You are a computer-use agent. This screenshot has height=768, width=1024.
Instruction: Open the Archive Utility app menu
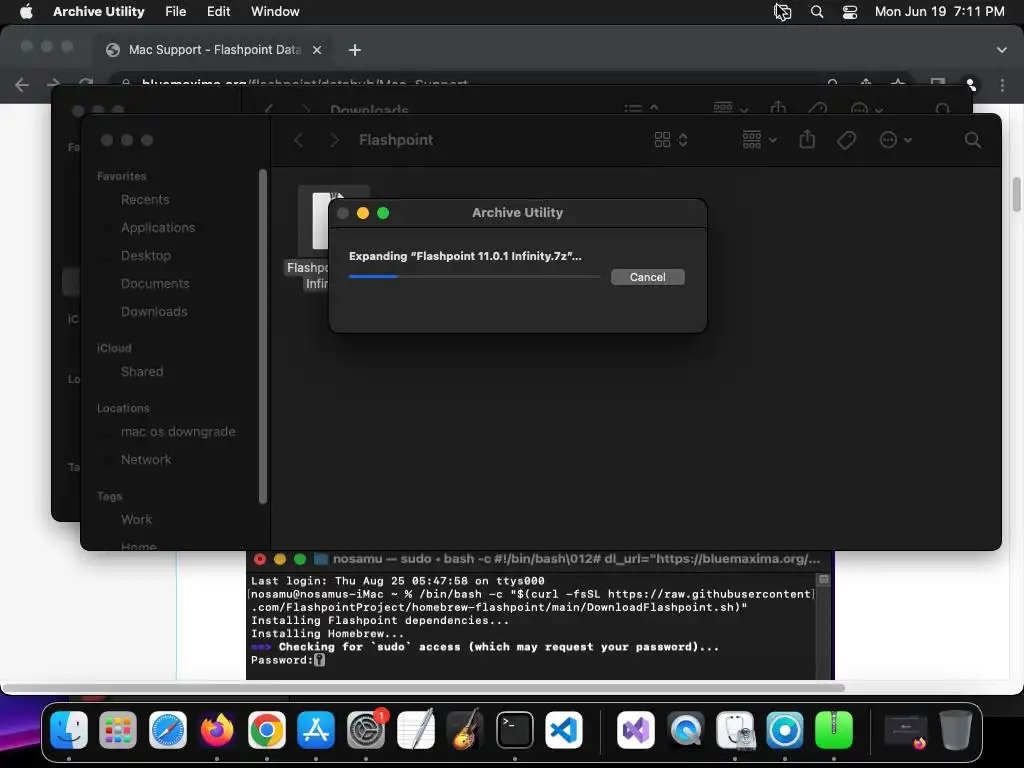pyautogui.click(x=99, y=11)
